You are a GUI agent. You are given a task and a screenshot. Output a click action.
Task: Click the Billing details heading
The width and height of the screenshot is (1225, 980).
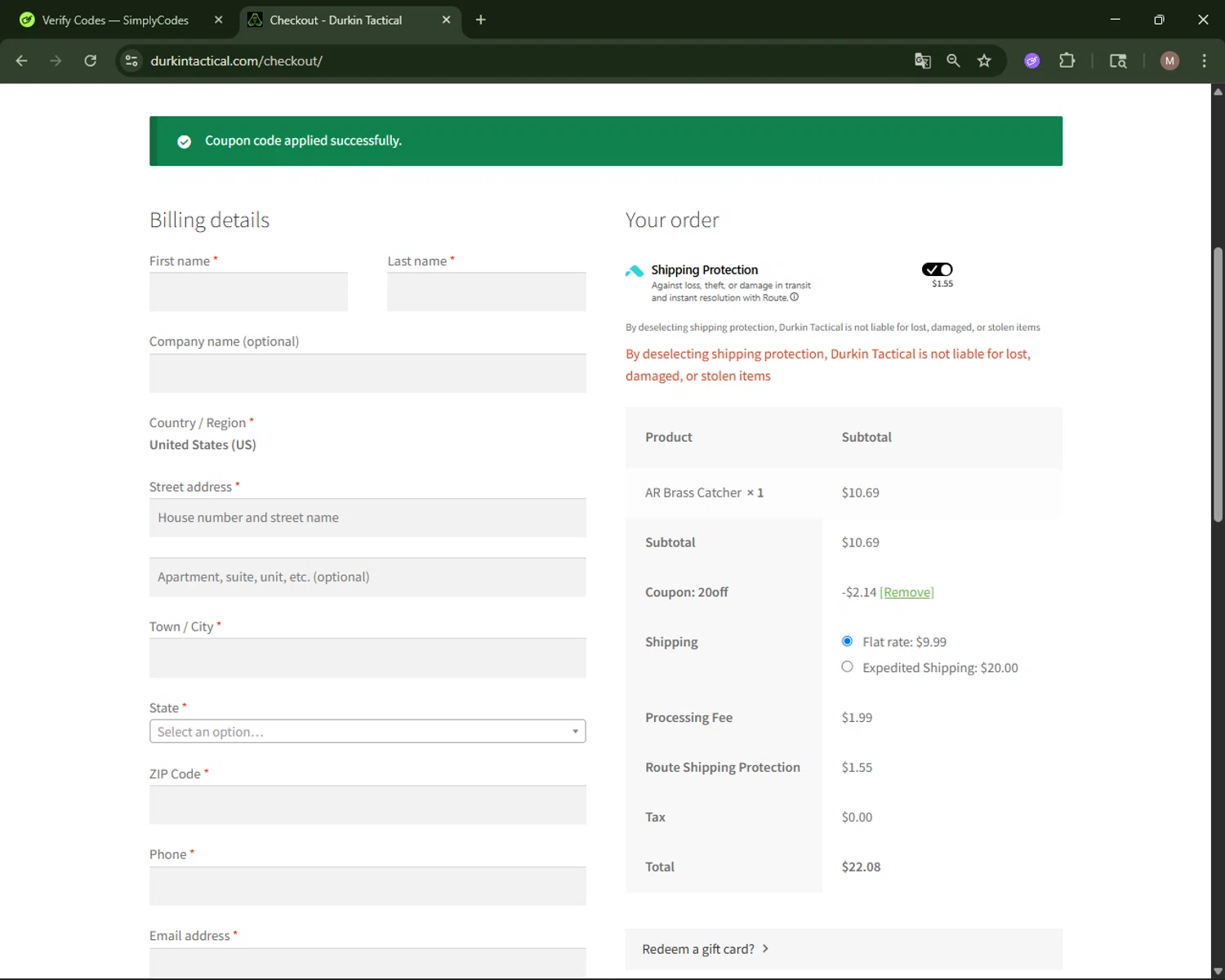point(209,220)
